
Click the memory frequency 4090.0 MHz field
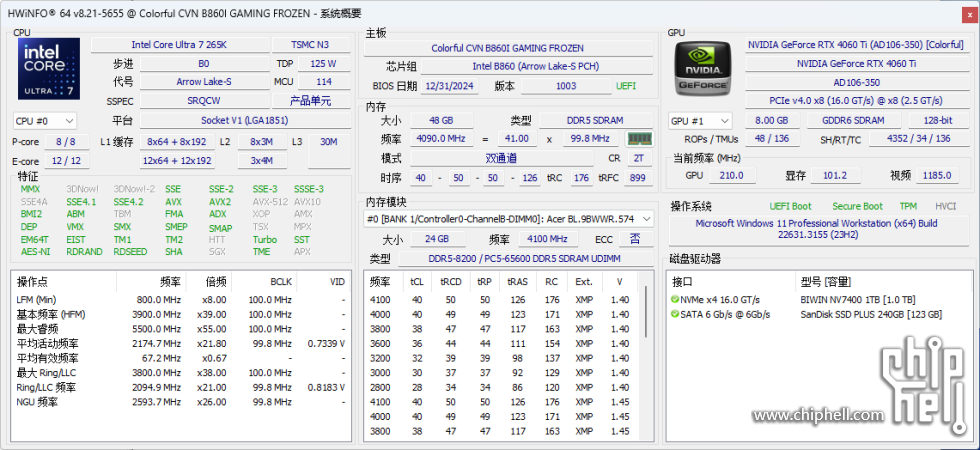point(442,139)
